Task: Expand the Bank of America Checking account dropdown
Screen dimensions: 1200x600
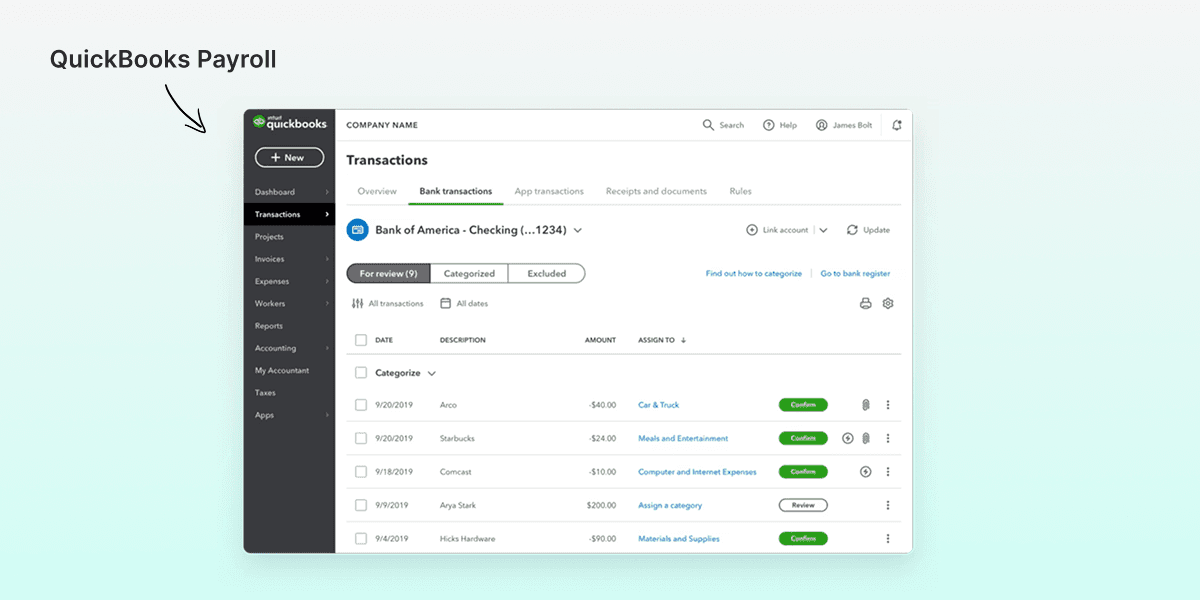Action: coord(578,229)
